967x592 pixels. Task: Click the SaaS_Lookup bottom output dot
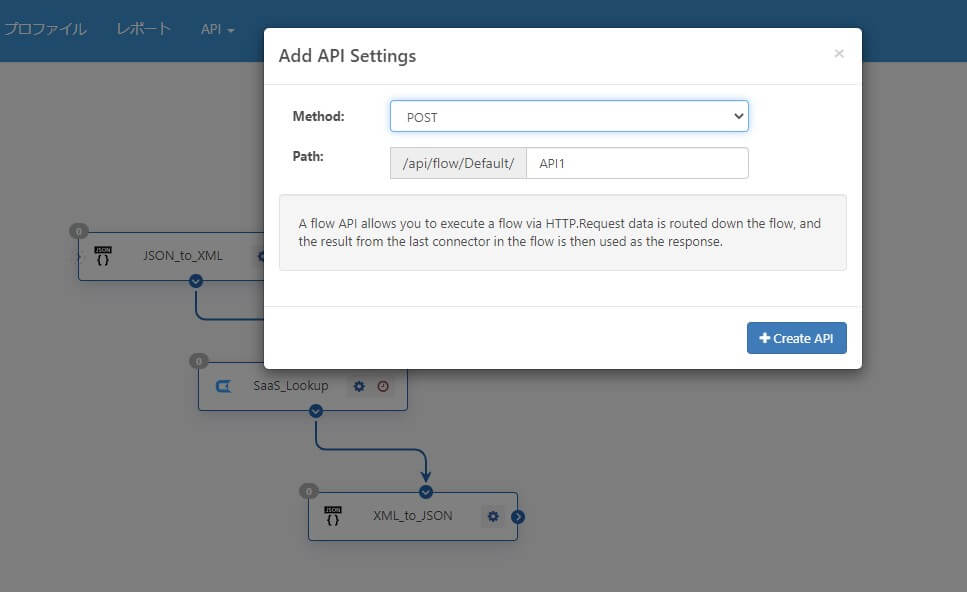[x=316, y=411]
